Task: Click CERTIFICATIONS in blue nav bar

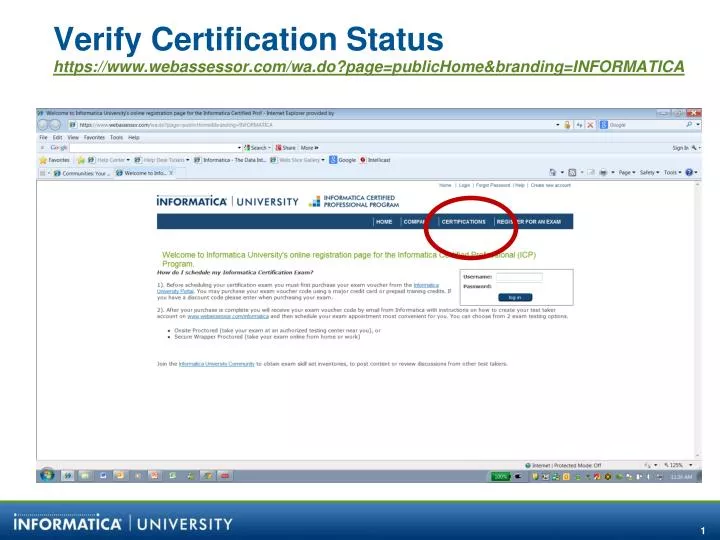Action: pyautogui.click(x=463, y=222)
